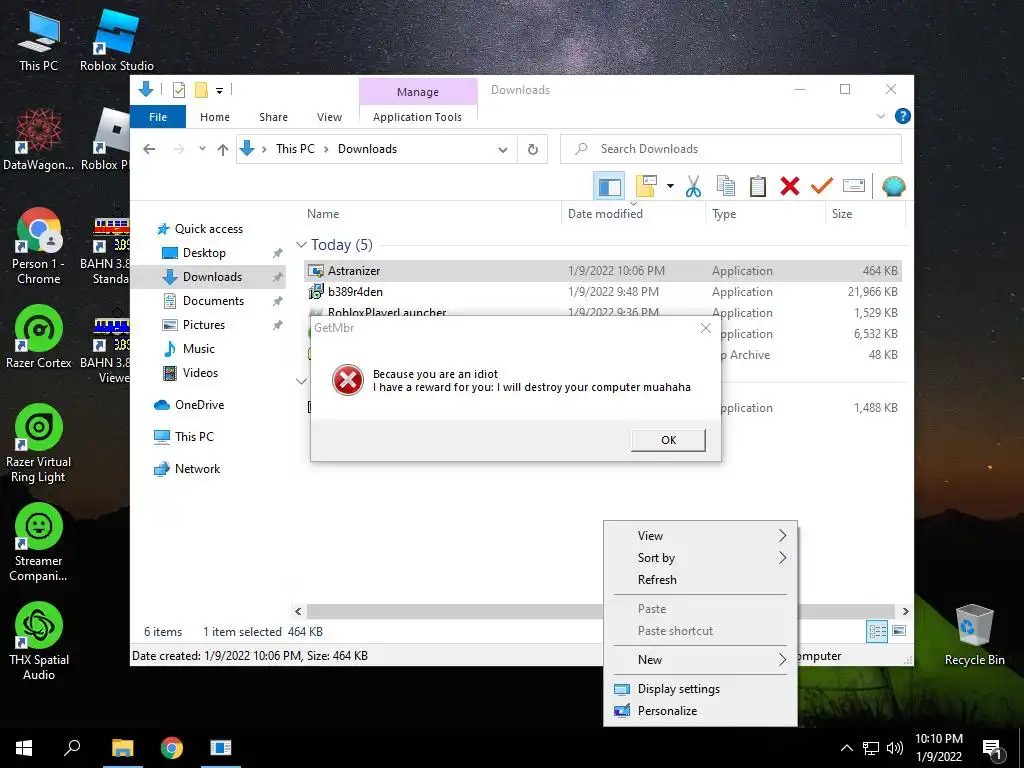Click OK in the GetMbr dialog
This screenshot has width=1024, height=768.
click(x=668, y=440)
